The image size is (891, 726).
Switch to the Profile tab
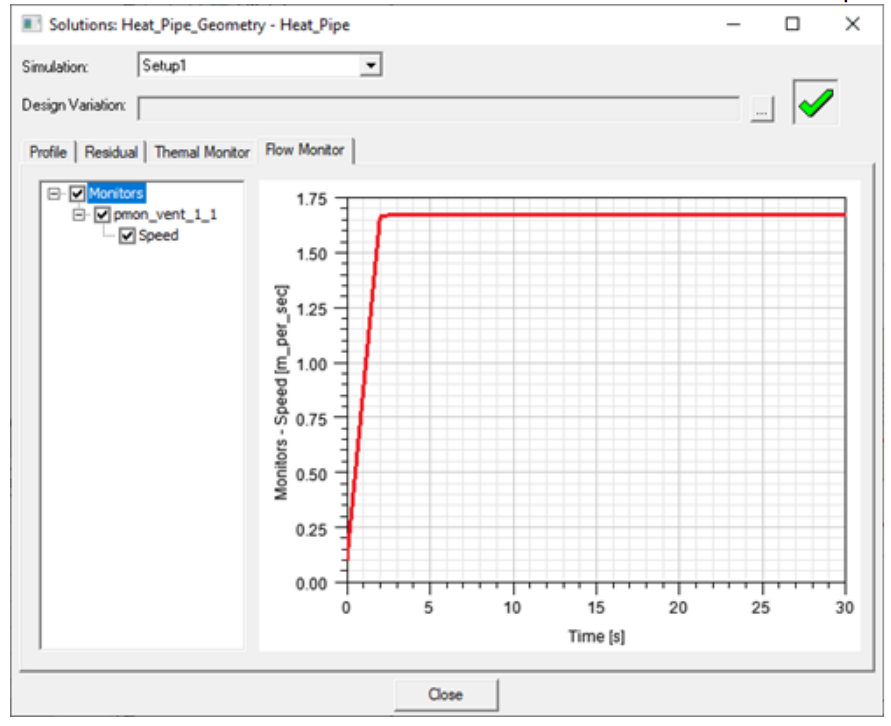coord(48,152)
